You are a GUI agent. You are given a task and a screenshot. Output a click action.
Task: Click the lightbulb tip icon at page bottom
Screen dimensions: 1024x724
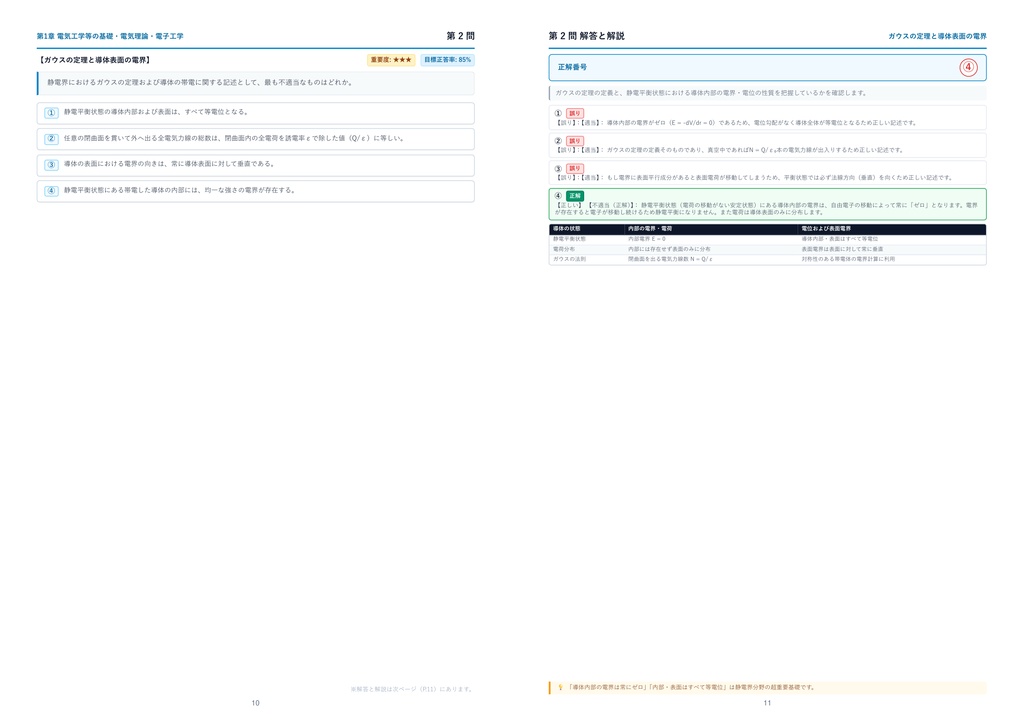560,687
